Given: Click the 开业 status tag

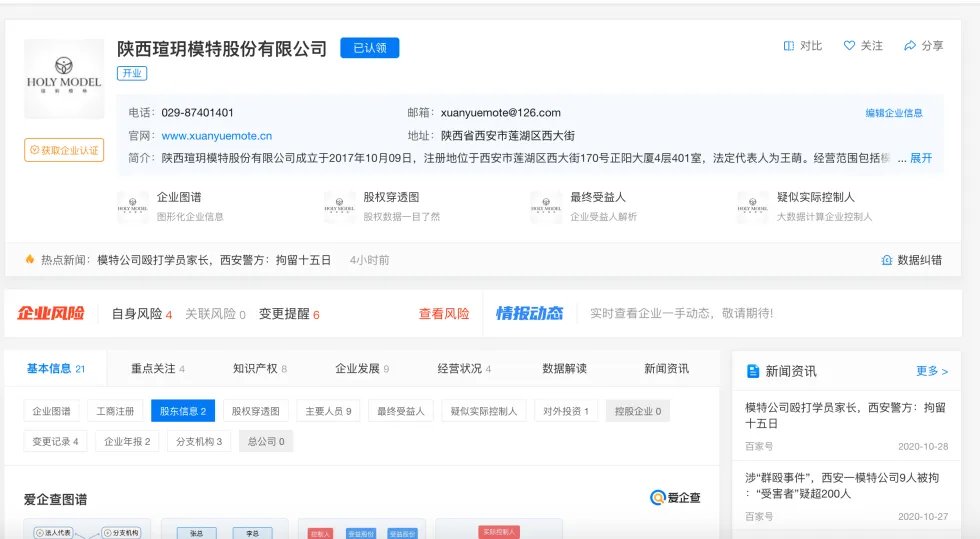Looking at the screenshot, I should click(132, 73).
